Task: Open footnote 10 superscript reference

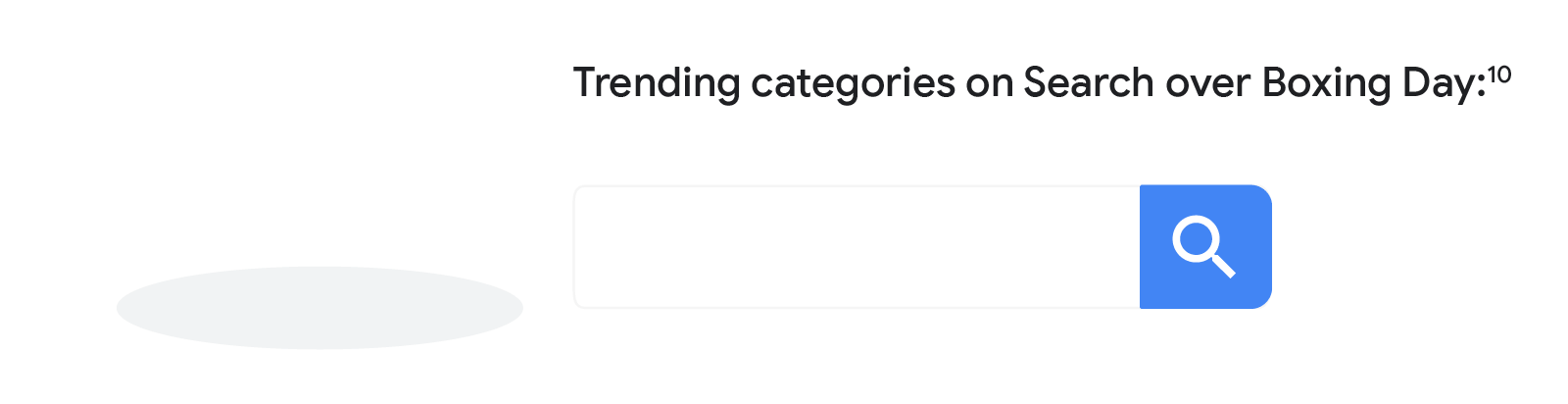Action: coord(1499,76)
